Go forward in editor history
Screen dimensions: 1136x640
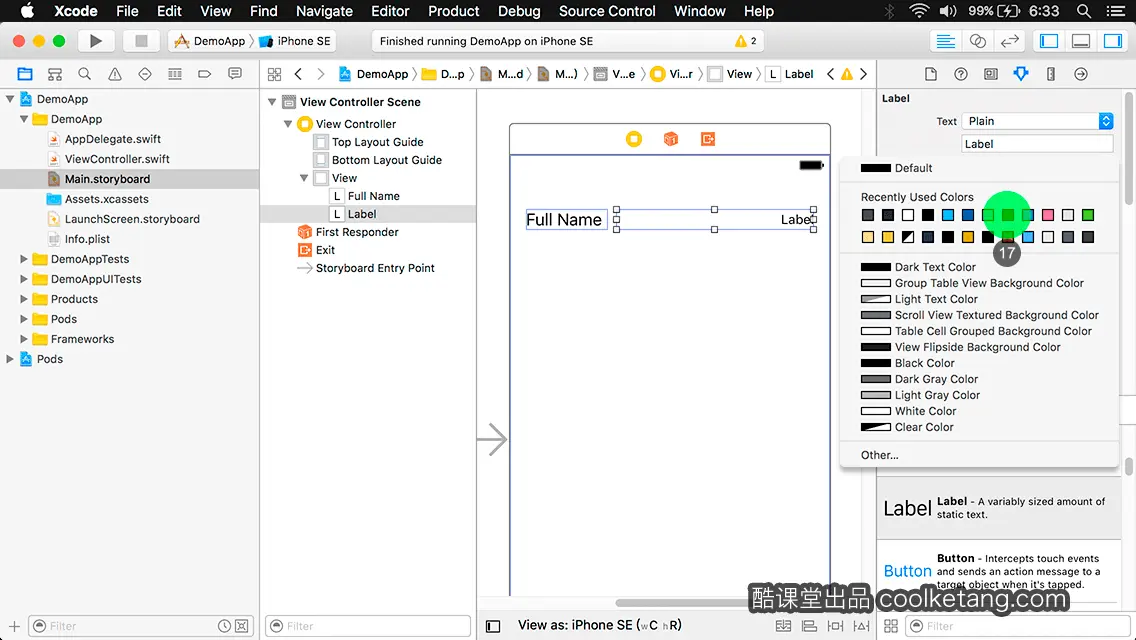pos(321,74)
